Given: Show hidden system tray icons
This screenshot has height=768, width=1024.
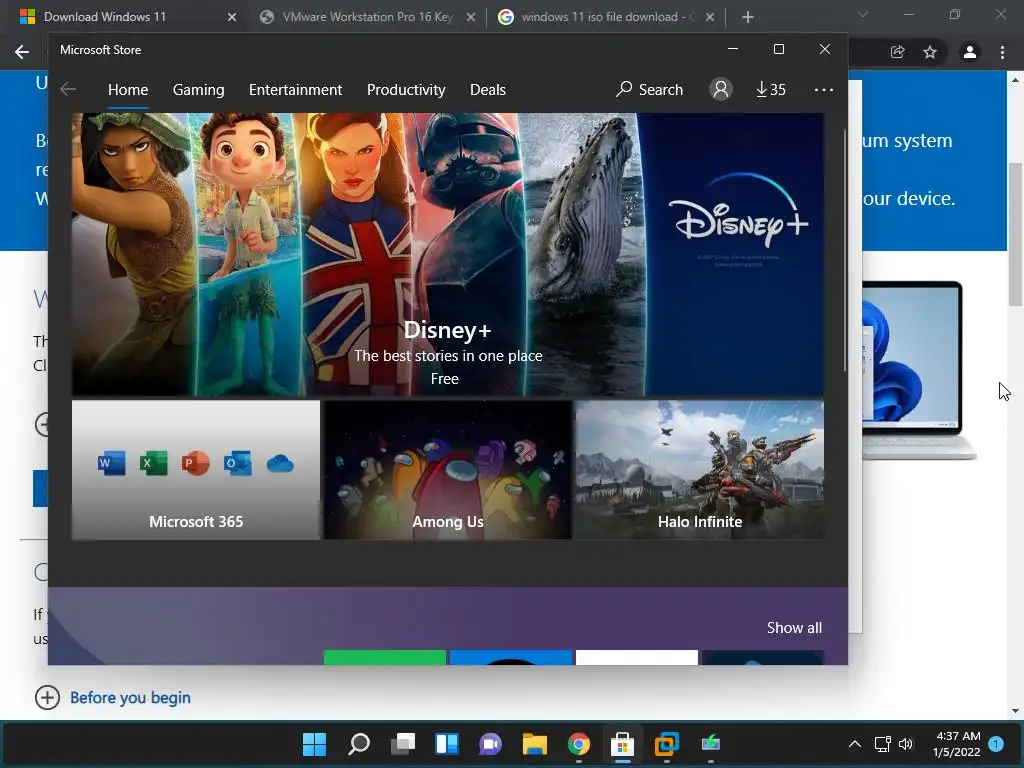Looking at the screenshot, I should [854, 744].
